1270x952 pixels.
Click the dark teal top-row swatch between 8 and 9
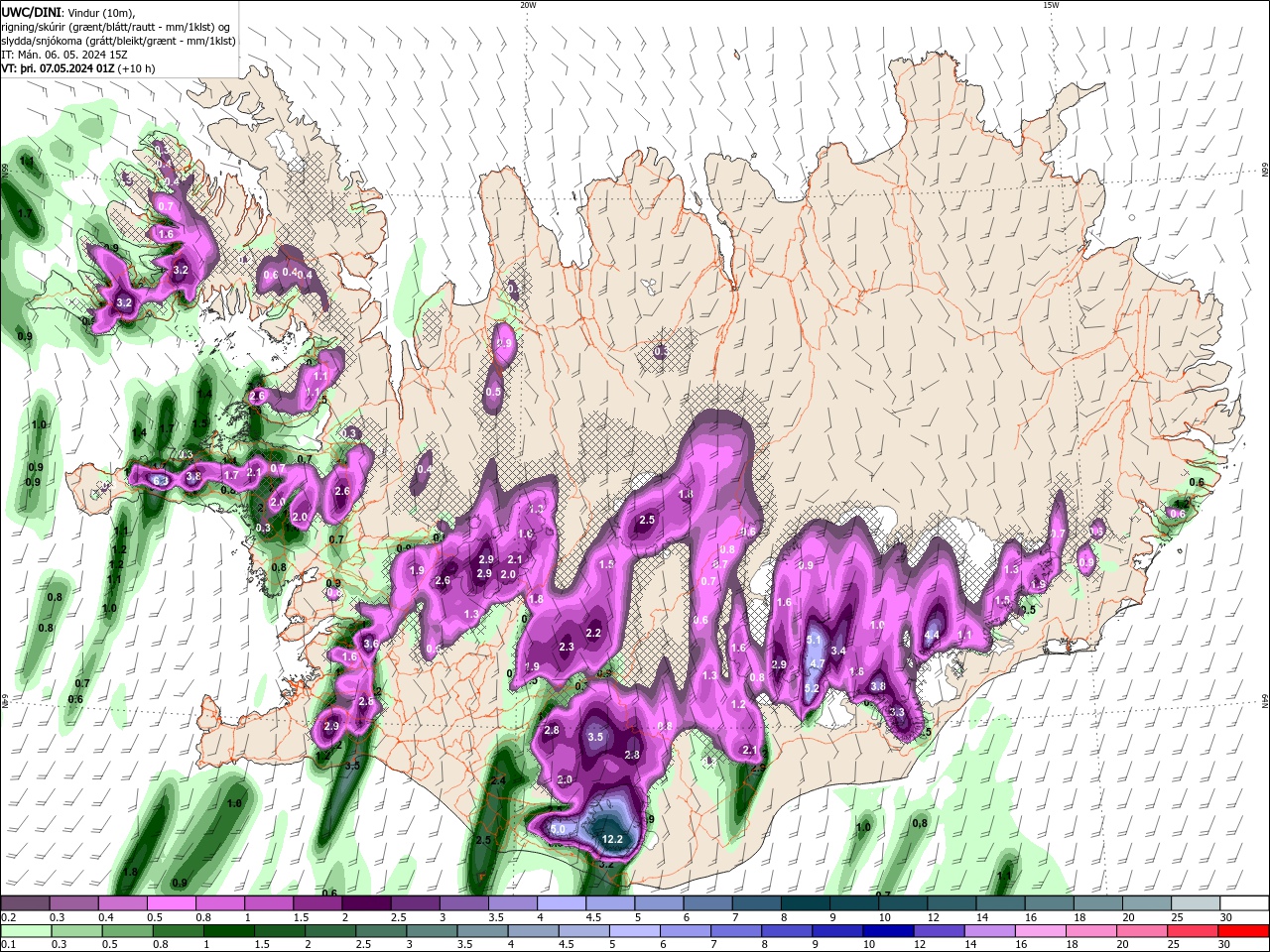pyautogui.click(x=806, y=903)
